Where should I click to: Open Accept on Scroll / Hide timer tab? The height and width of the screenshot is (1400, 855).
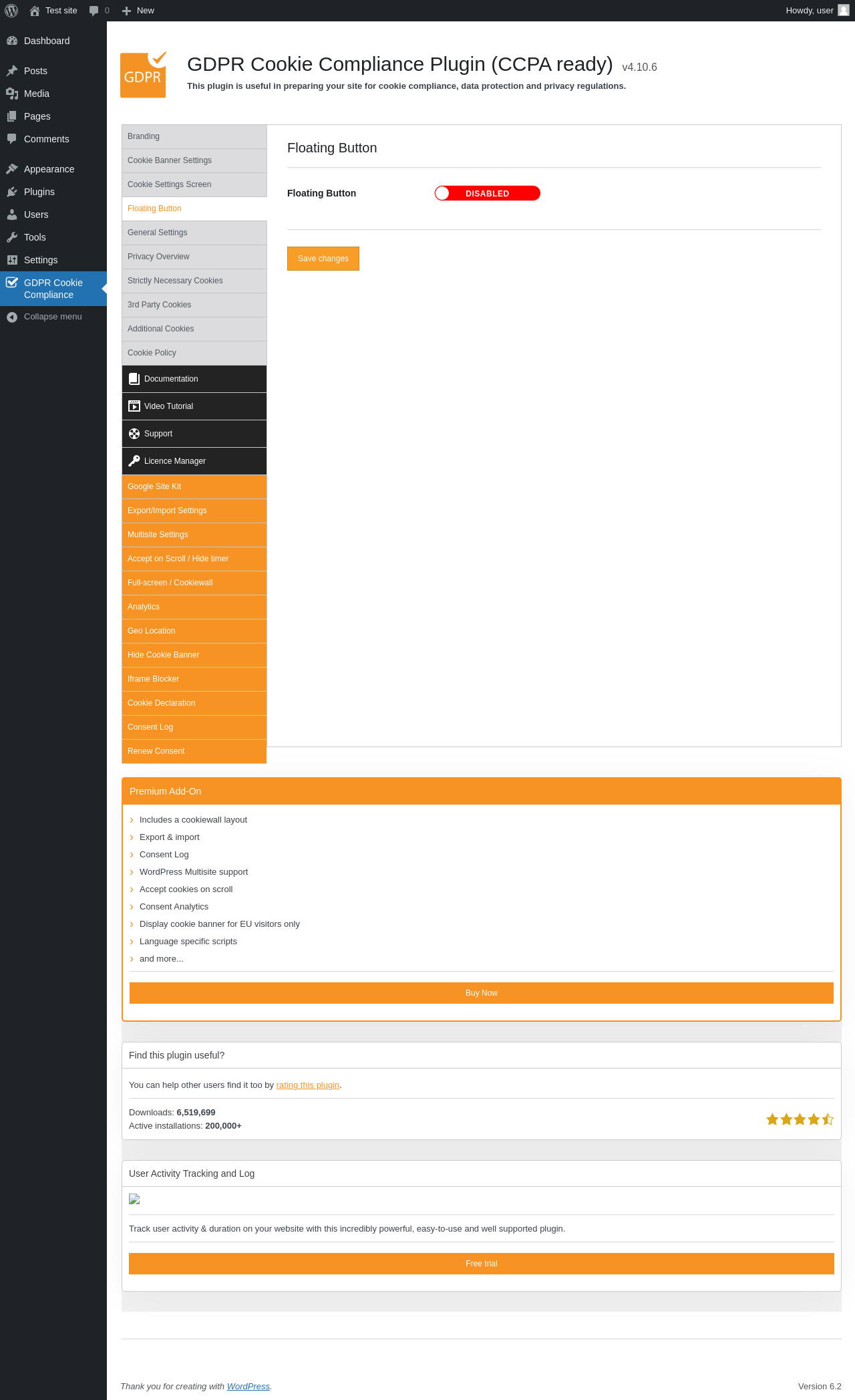pyautogui.click(x=194, y=559)
